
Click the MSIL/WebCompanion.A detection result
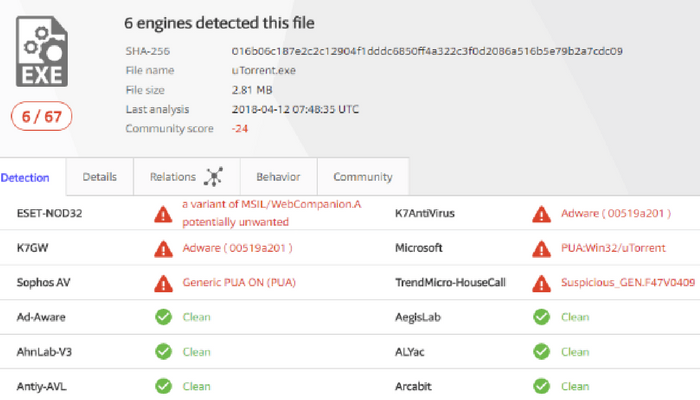point(271,213)
